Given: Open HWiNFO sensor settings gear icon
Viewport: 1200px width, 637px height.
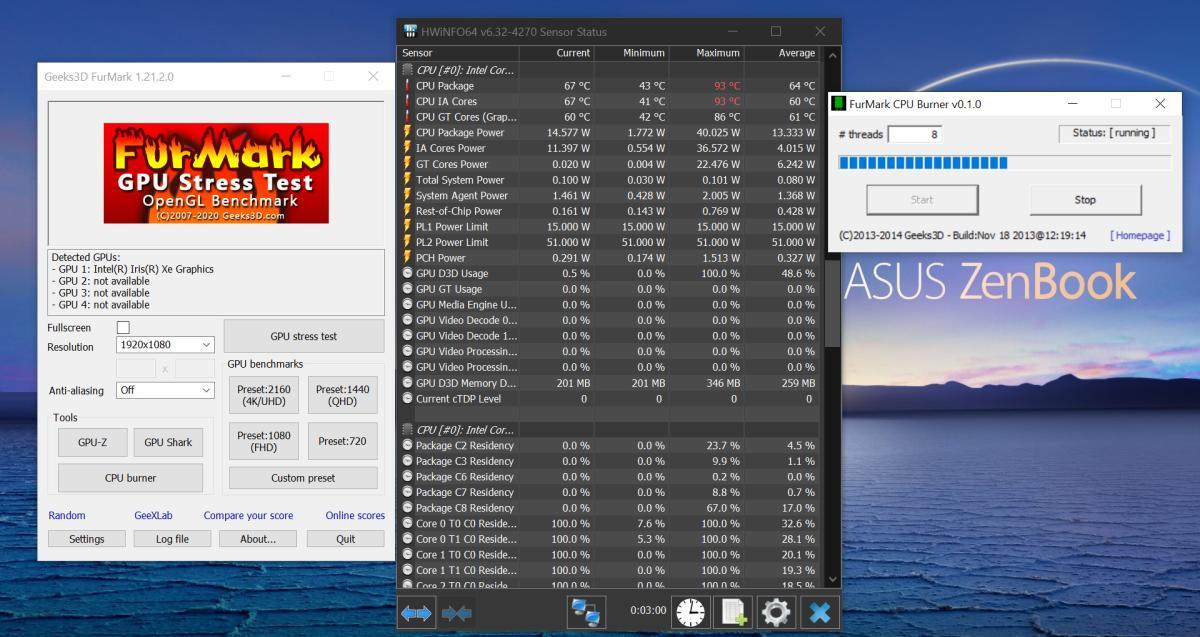Looking at the screenshot, I should pos(776,612).
